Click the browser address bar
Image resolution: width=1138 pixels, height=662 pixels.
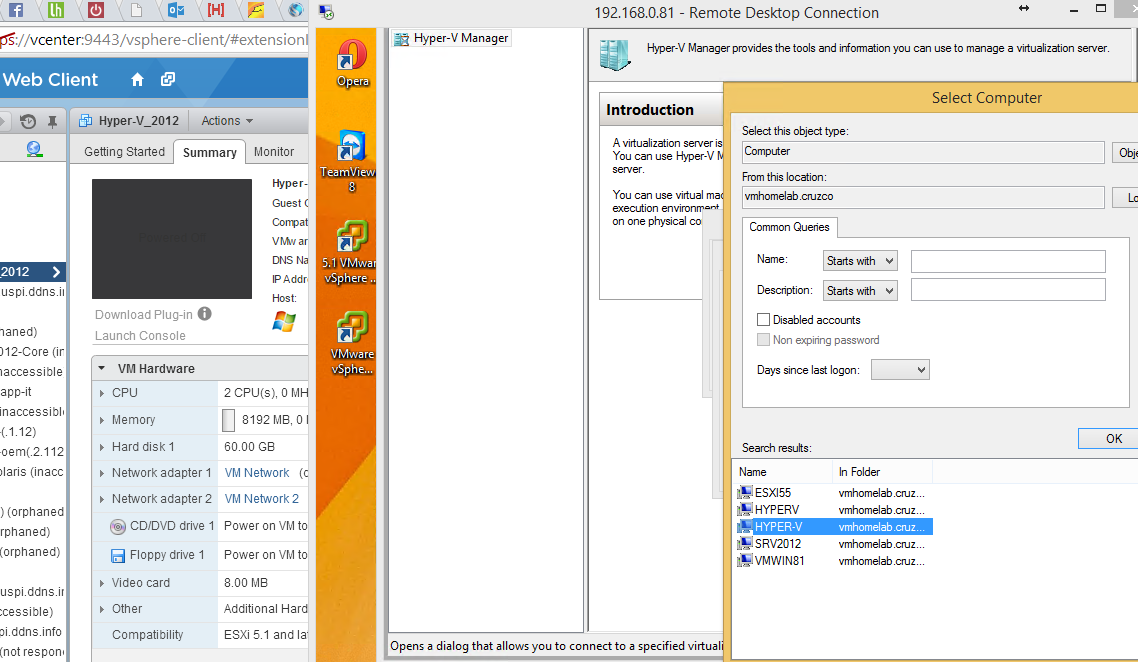click(154, 39)
